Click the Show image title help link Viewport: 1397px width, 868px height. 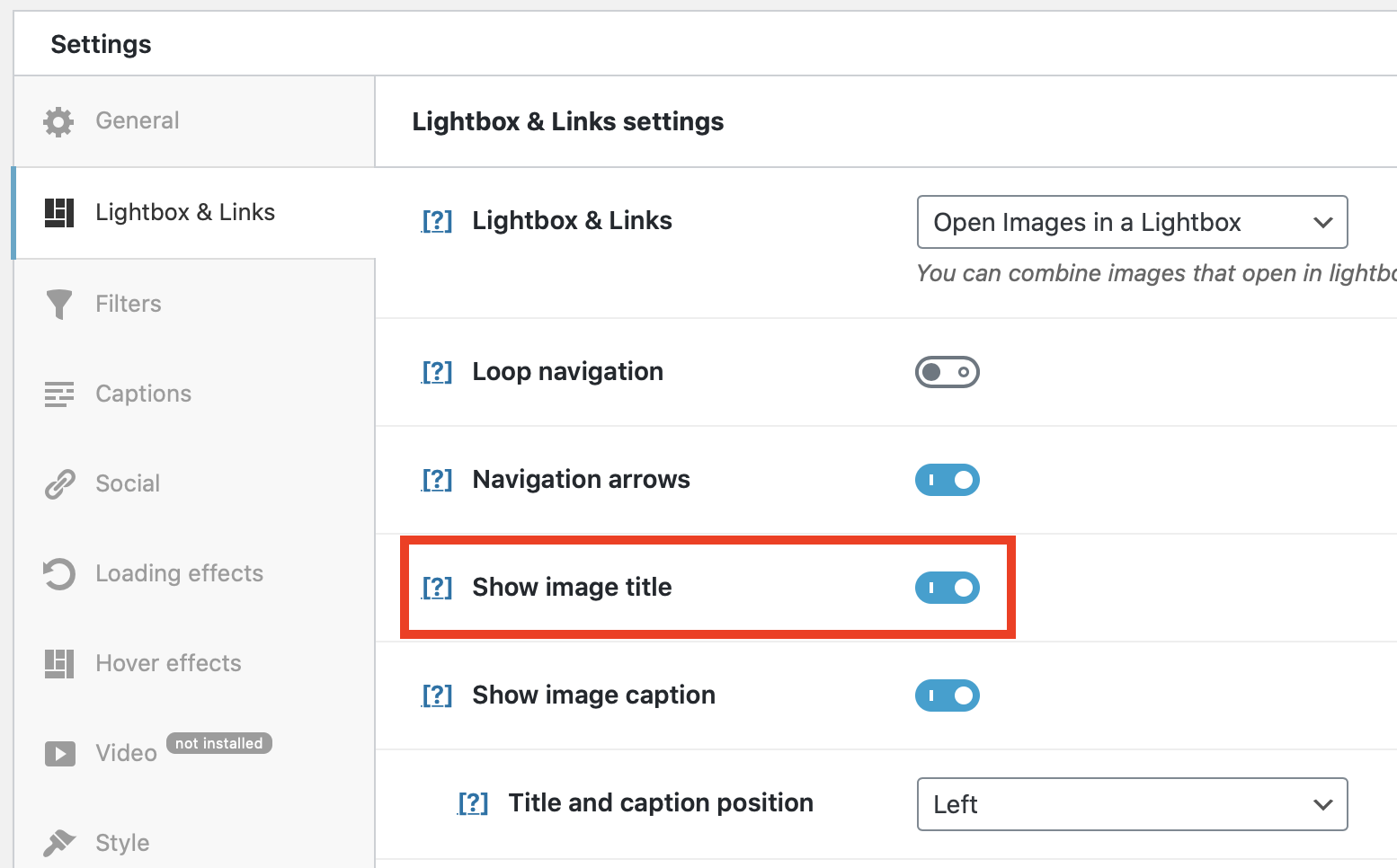437,588
